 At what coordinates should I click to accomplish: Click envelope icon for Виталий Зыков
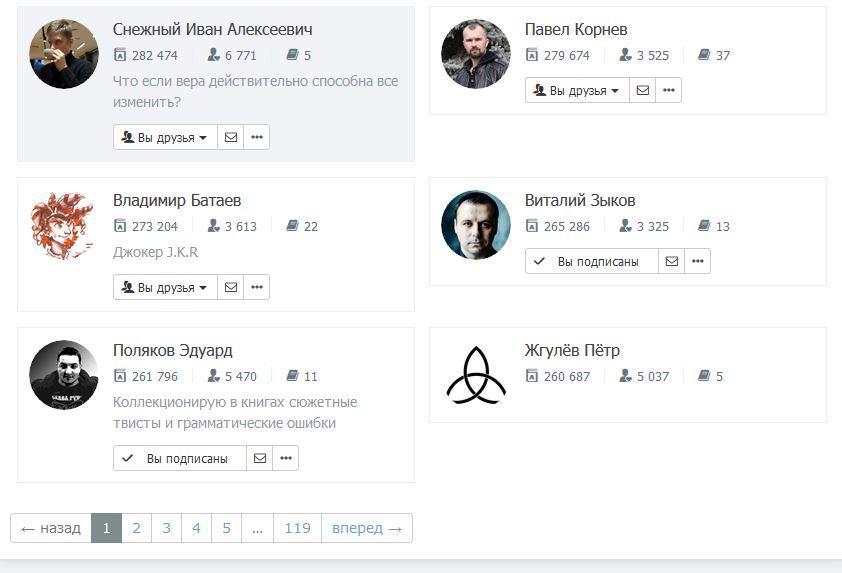[672, 261]
